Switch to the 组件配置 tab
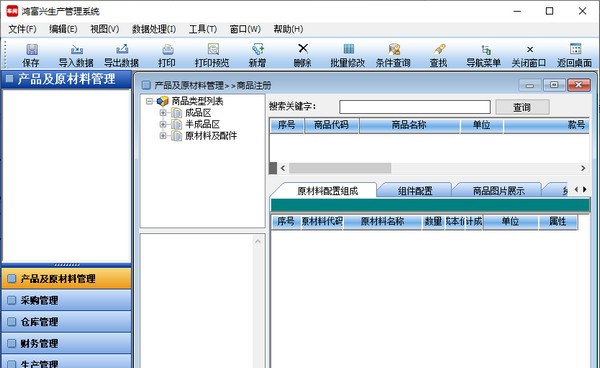The width and height of the screenshot is (600, 368). tap(415, 191)
